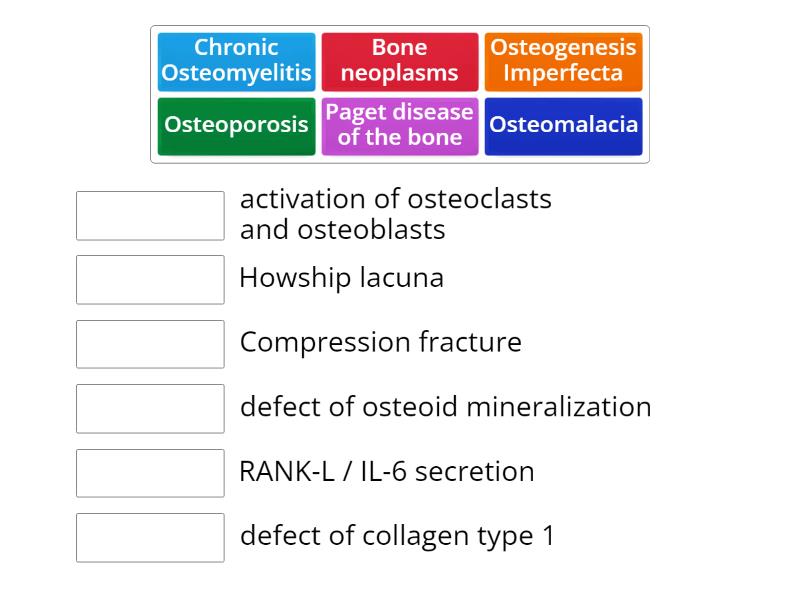Viewport: 800px width, 600px height.
Task: Click the tile bank's blank left margin
Action: tap(154, 94)
